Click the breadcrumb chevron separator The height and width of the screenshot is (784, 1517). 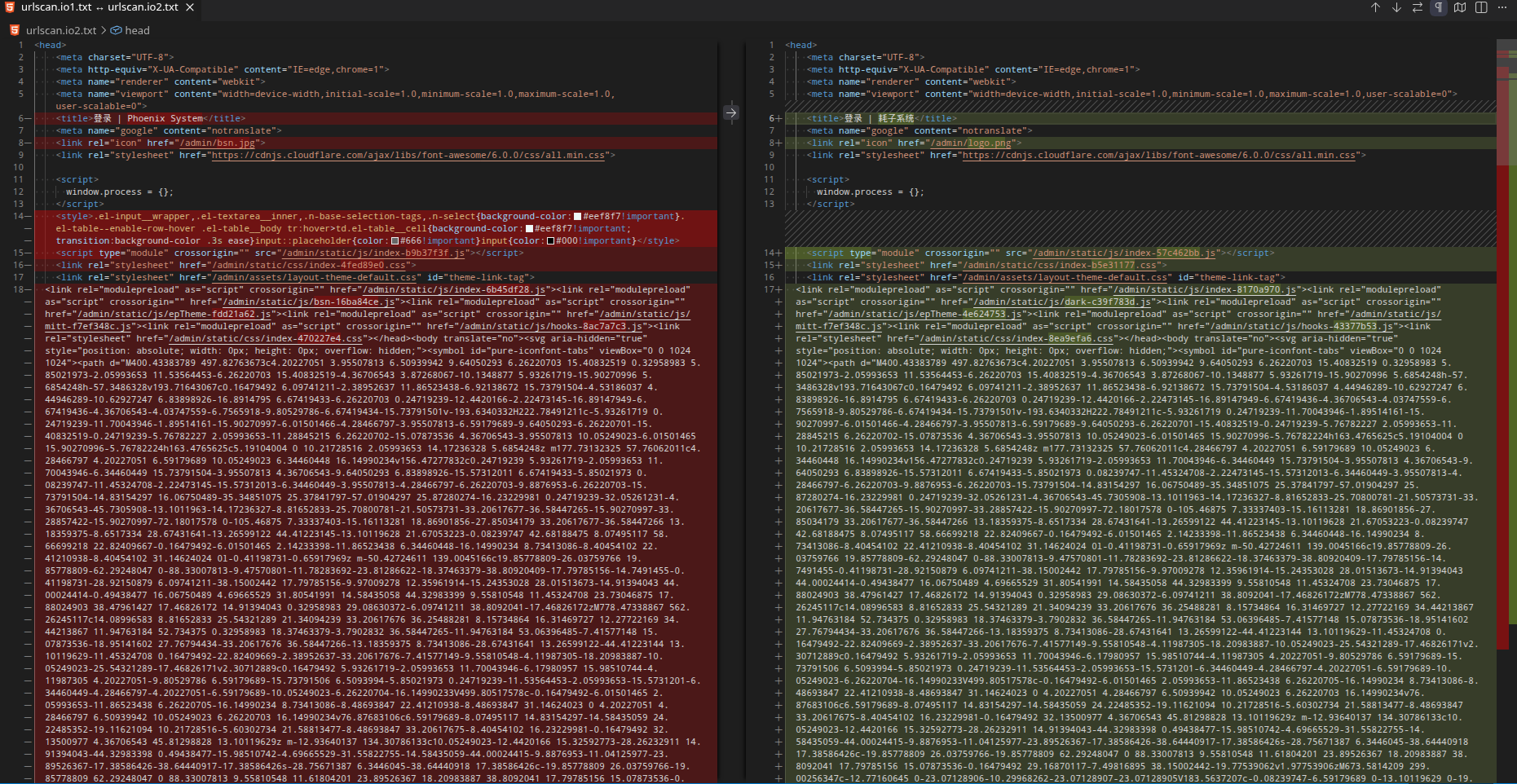[104, 30]
